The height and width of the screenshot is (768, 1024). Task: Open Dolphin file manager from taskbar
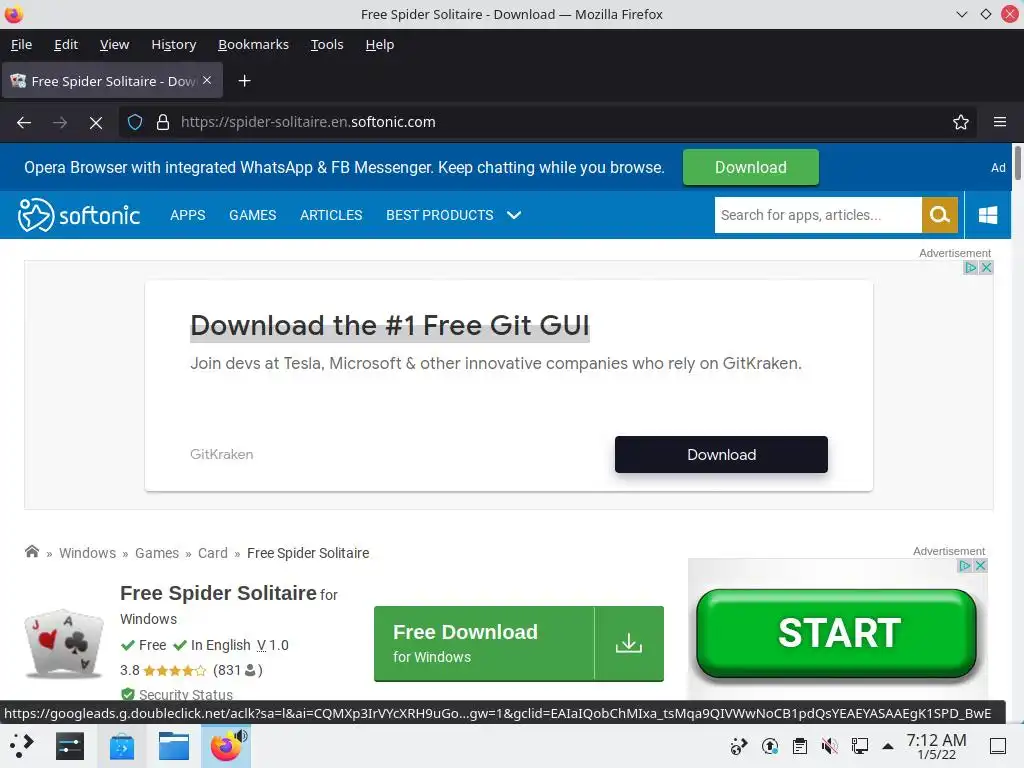tap(174, 746)
